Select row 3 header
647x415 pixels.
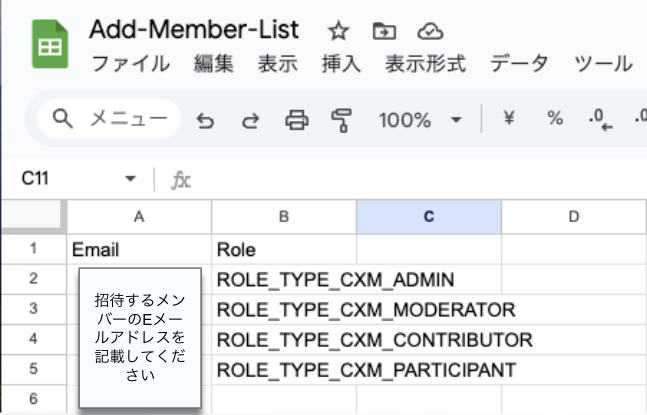pyautogui.click(x=33, y=309)
